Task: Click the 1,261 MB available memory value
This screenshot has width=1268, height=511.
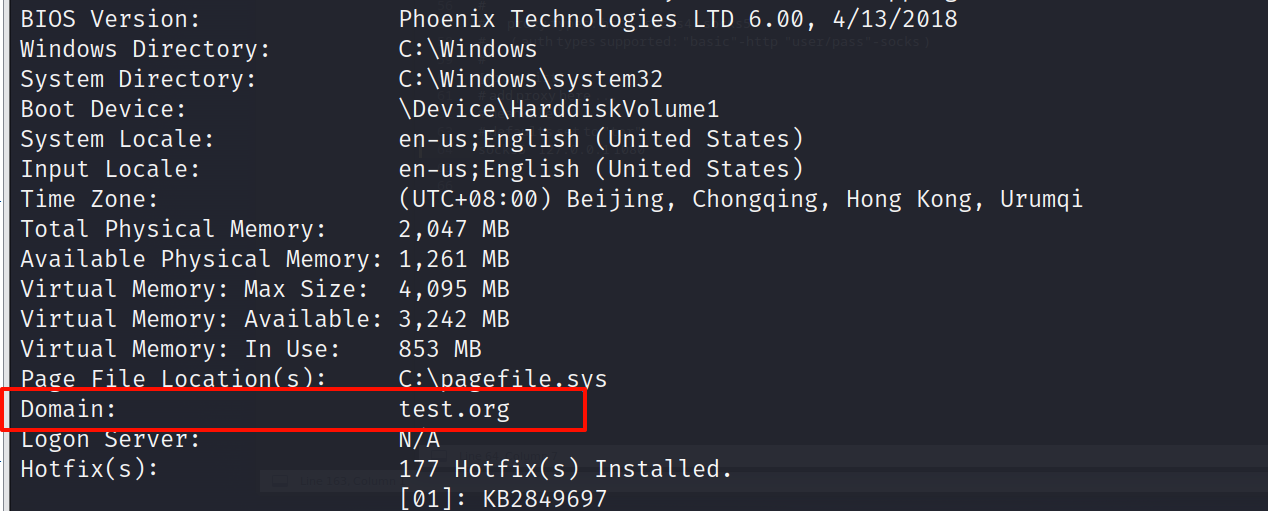Action: (454, 259)
